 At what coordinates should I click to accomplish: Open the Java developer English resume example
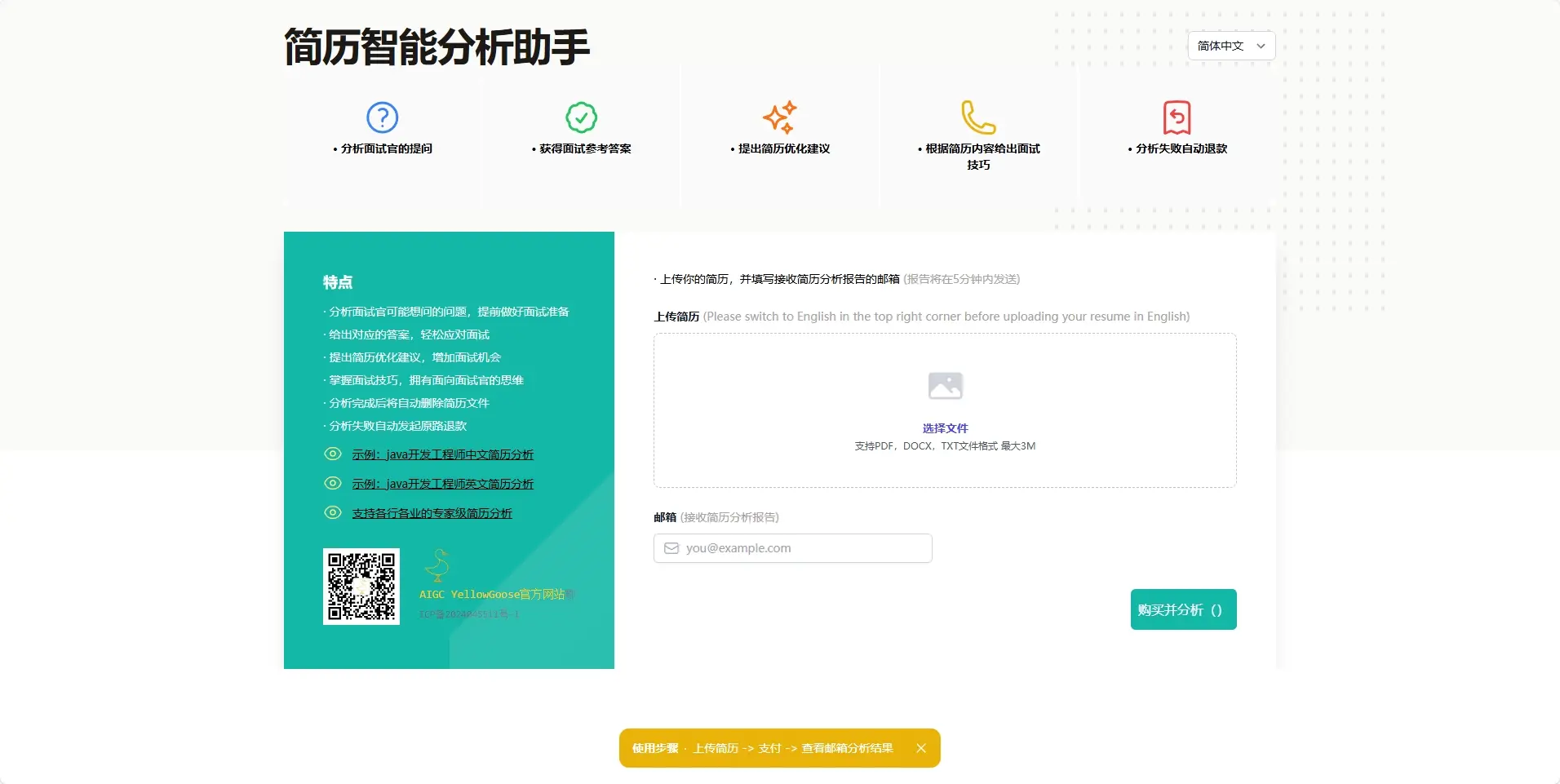[443, 484]
